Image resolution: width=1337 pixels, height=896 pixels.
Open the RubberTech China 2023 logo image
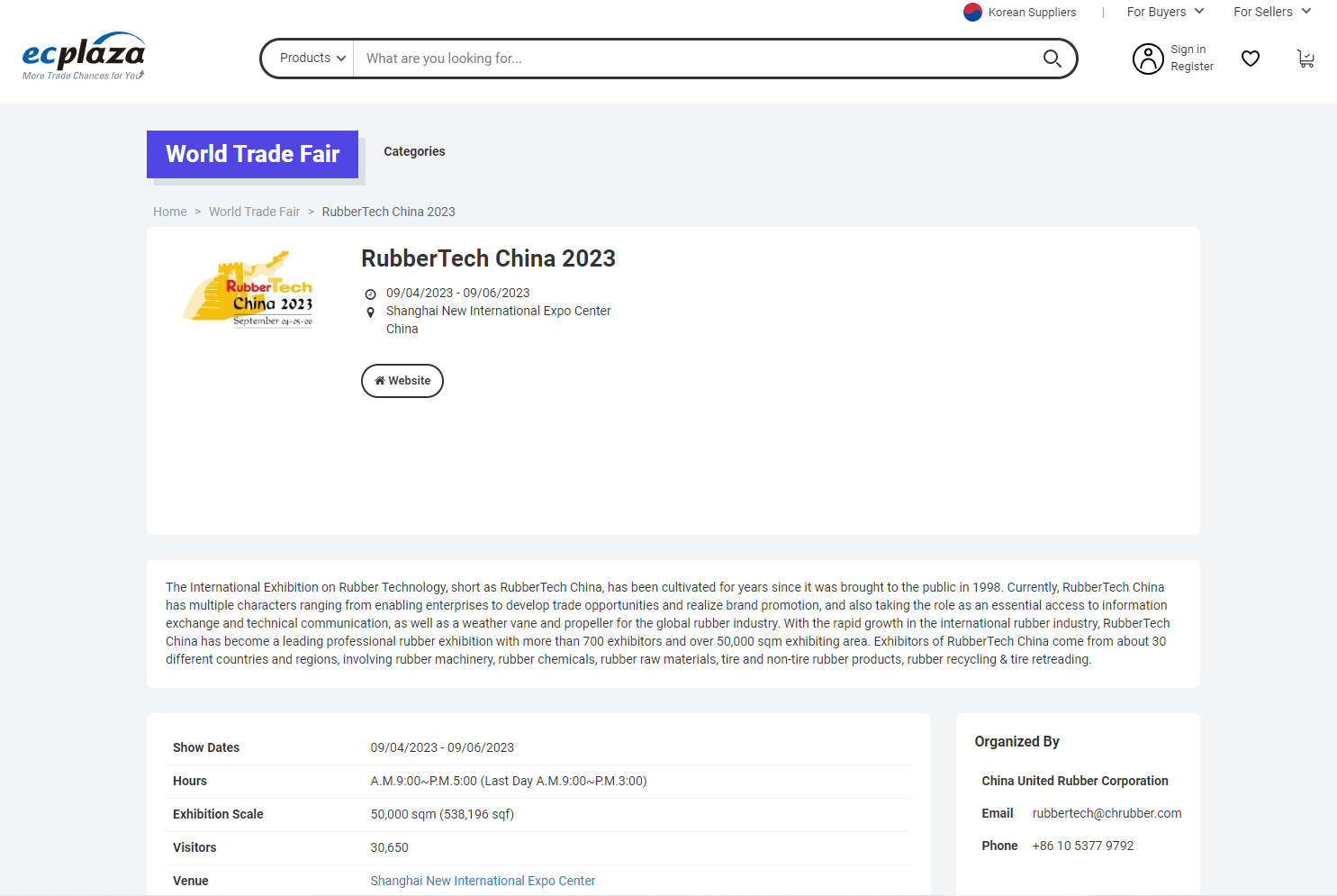(x=248, y=289)
